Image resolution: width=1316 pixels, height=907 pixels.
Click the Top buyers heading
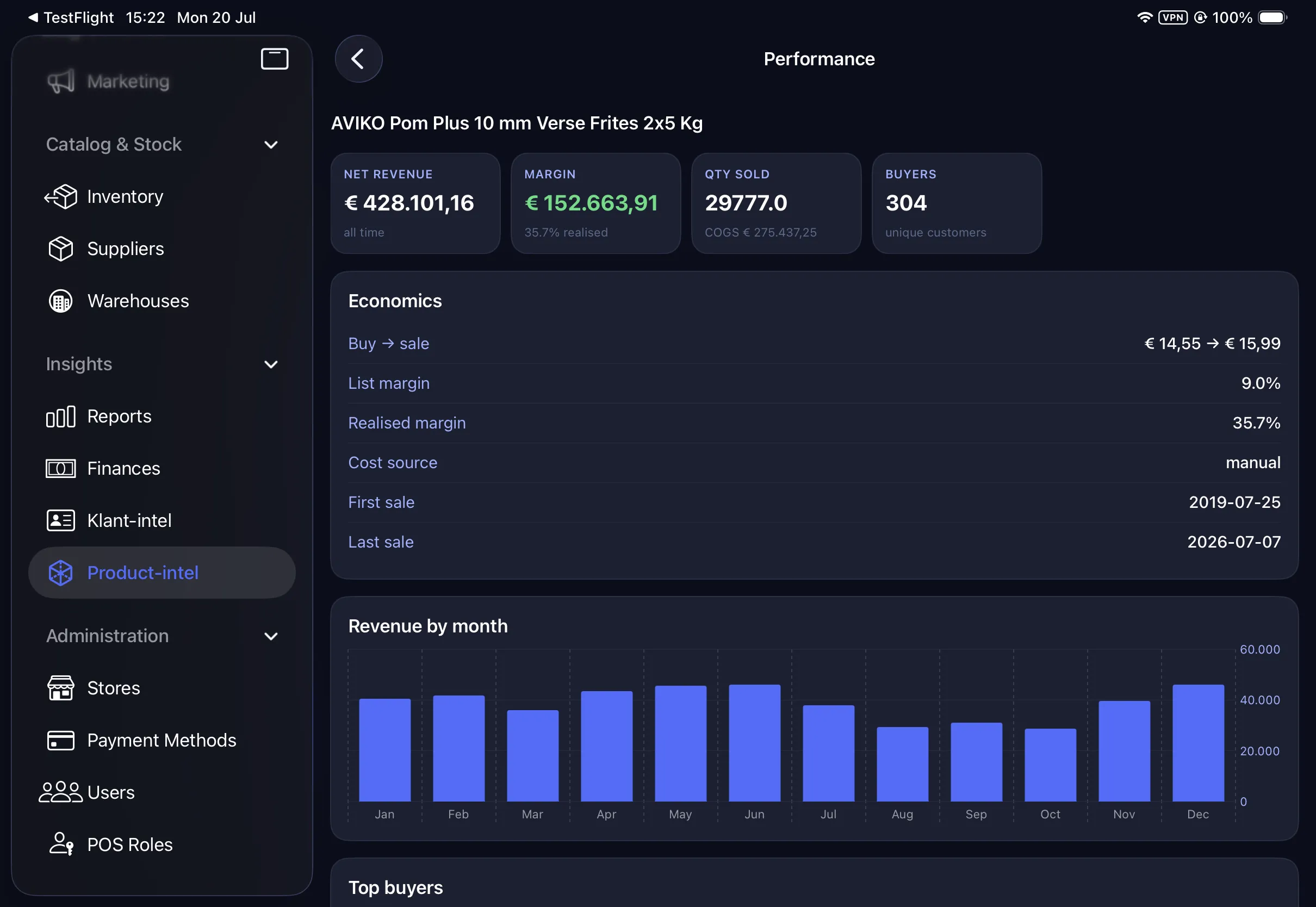pyautogui.click(x=395, y=887)
